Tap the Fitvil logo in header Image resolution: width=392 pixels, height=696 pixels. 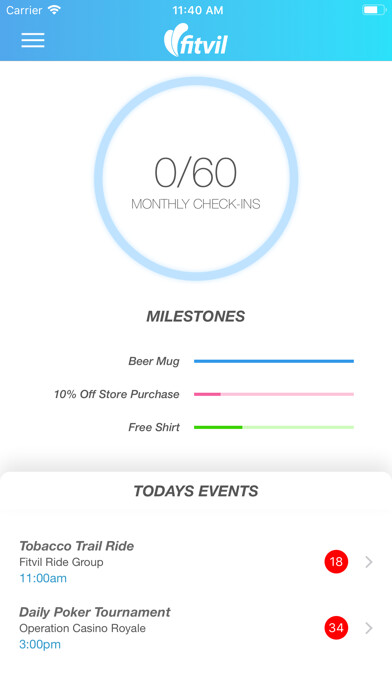point(196,40)
